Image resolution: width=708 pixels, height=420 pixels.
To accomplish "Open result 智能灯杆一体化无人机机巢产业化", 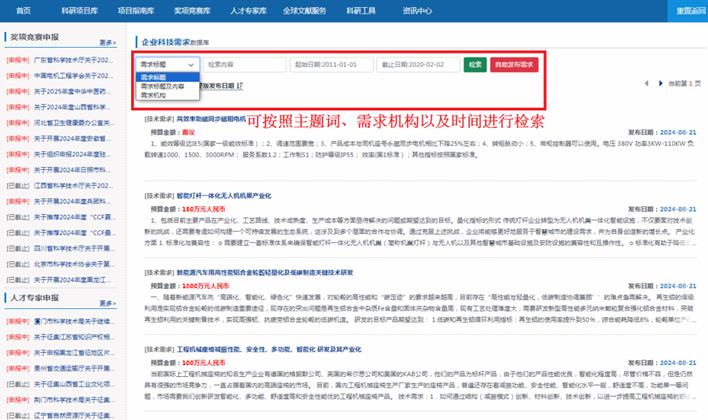I will pos(224,196).
